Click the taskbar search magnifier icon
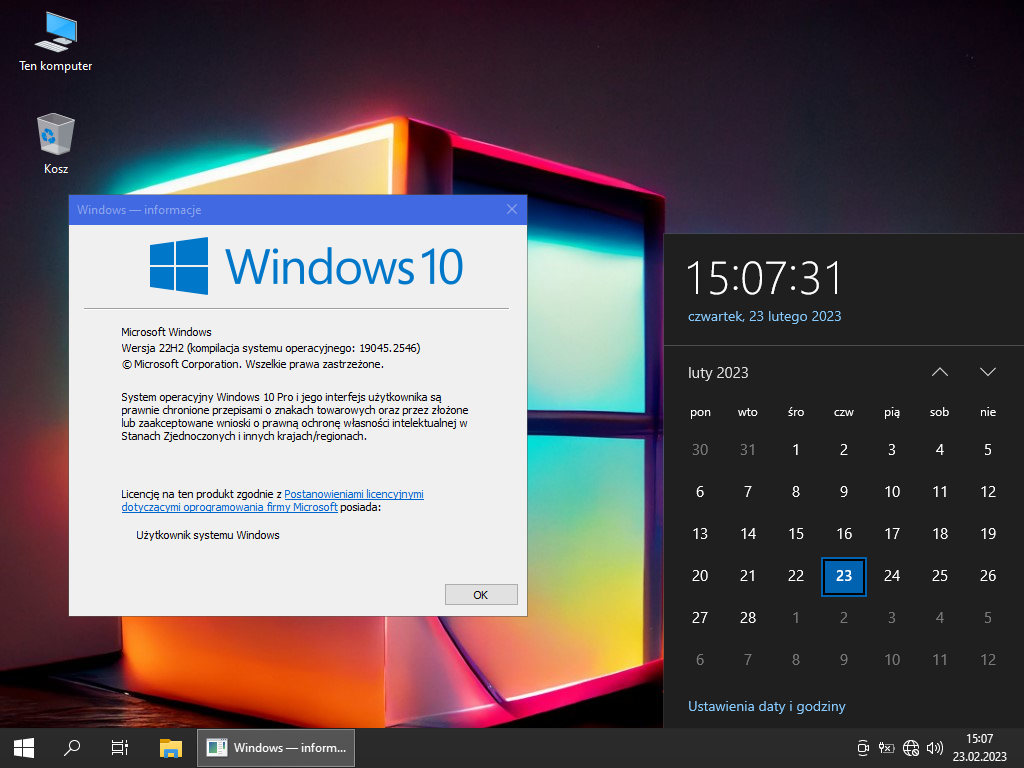The height and width of the screenshot is (768, 1024). coord(72,747)
